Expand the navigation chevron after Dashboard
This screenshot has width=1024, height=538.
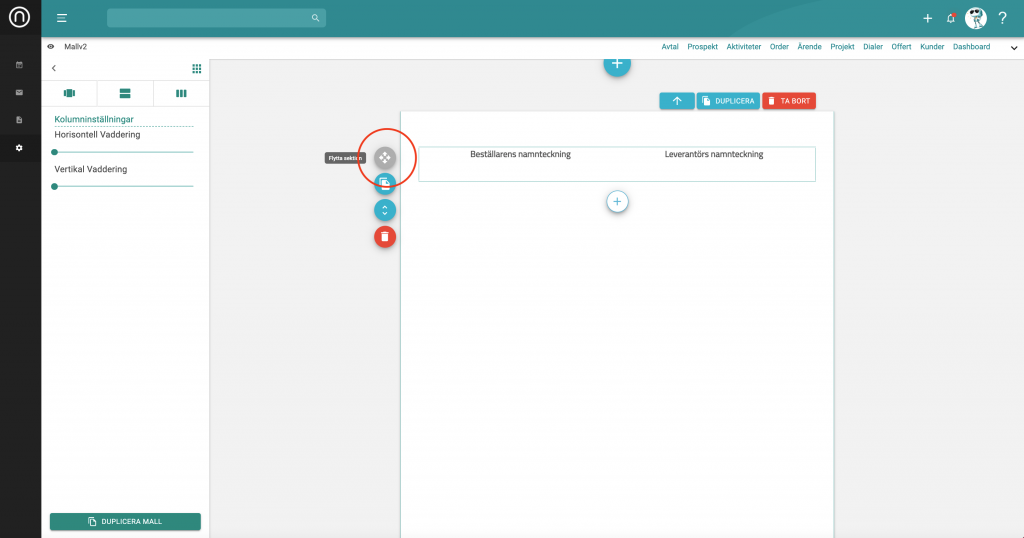tap(1013, 48)
